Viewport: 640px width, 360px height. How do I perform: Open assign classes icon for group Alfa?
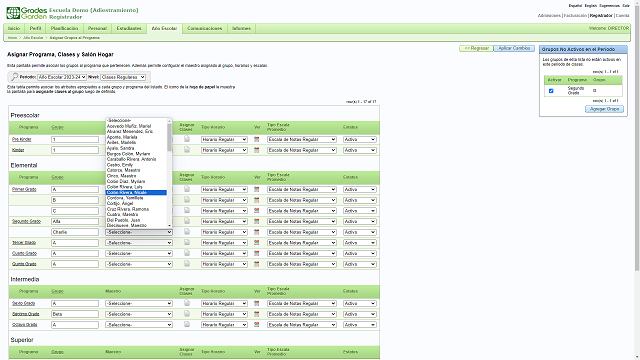coord(187,221)
